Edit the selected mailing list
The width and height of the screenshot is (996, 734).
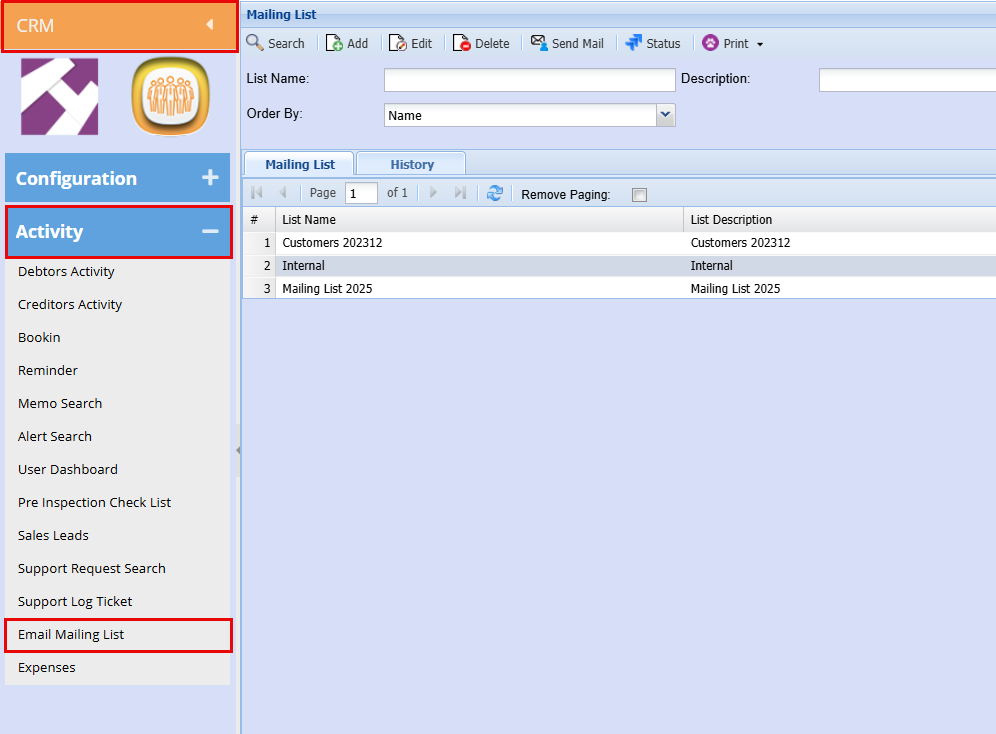point(411,43)
